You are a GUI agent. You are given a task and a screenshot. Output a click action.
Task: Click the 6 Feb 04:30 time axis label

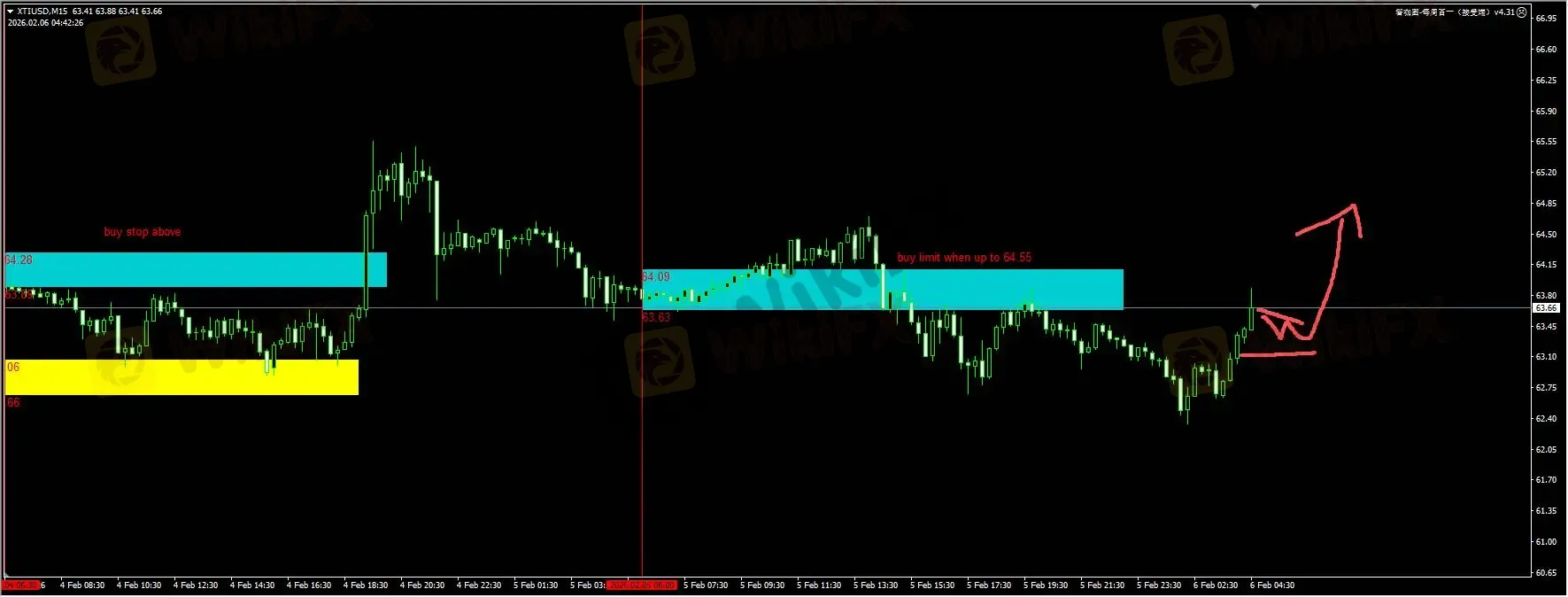pyautogui.click(x=1272, y=585)
